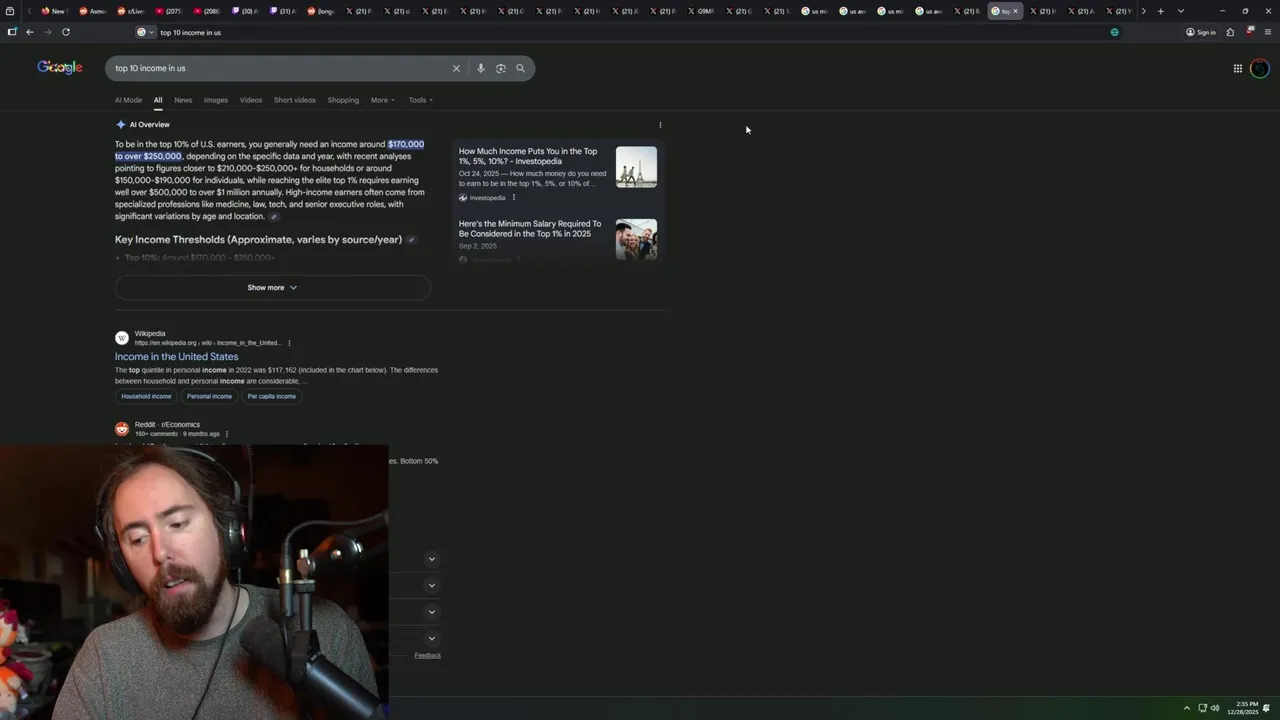
Task: Open 'Minimum Salary Required' Top 1% article
Action: [530, 229]
